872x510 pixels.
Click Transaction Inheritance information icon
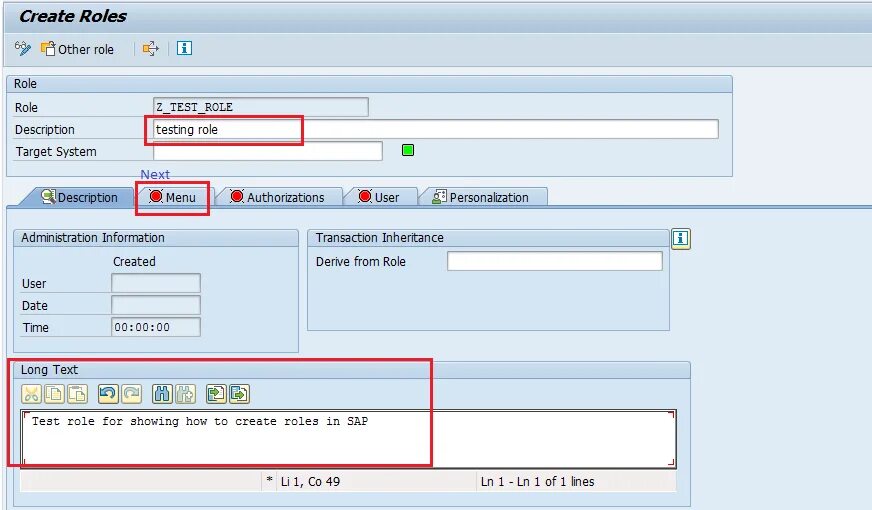pyautogui.click(x=681, y=239)
